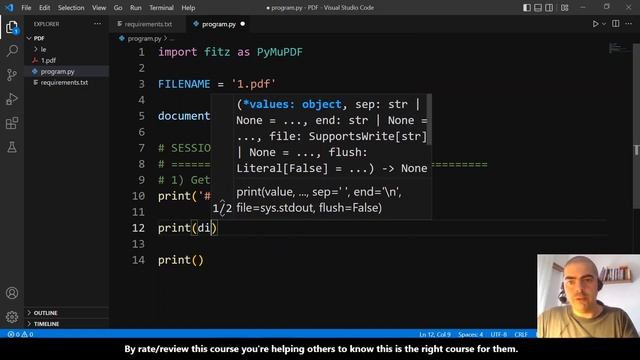Screen dimensions: 640x360
Task: Click the UTF-8 encoding status
Action: (498, 334)
